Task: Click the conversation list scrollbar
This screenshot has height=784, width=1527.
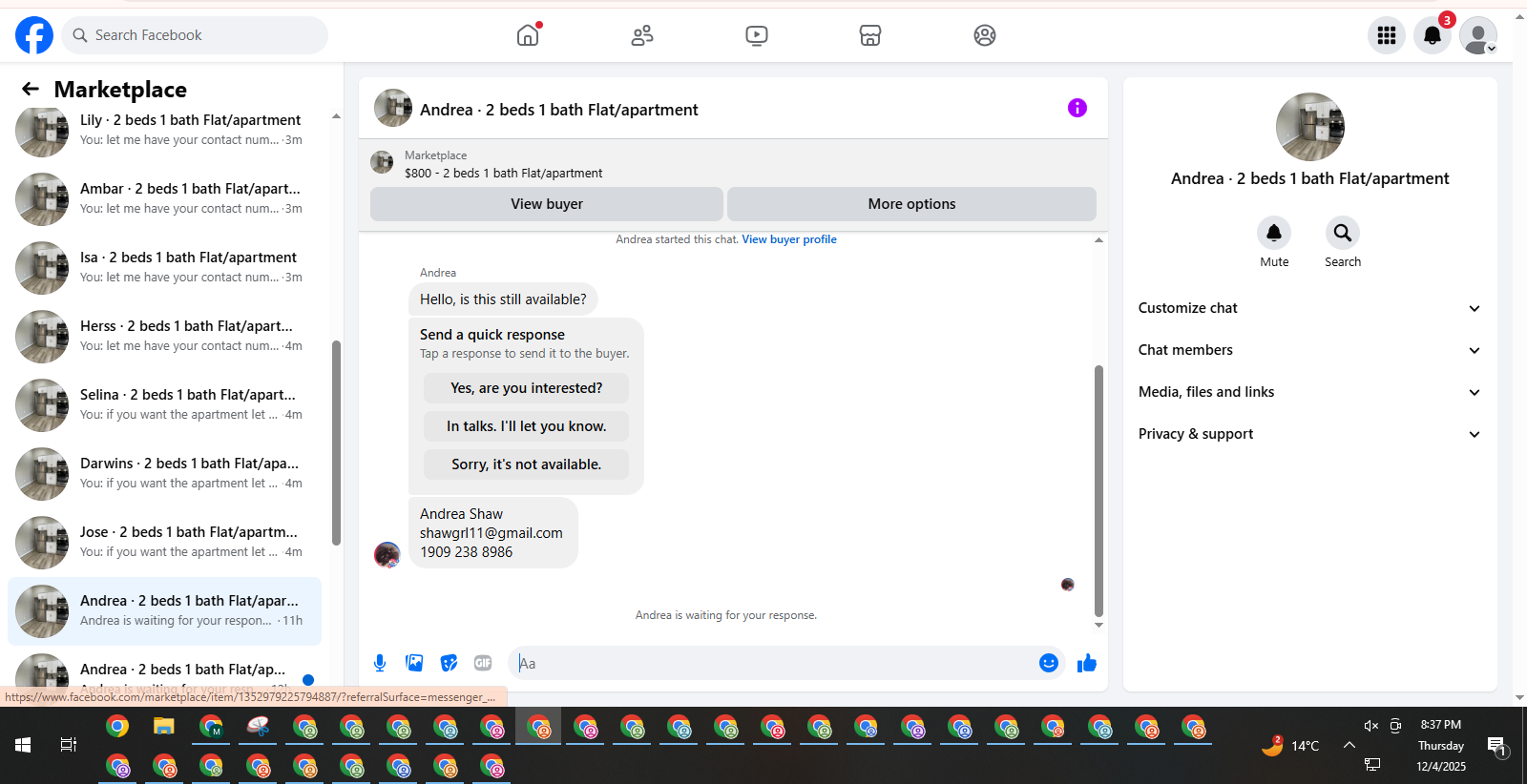Action: click(x=336, y=443)
